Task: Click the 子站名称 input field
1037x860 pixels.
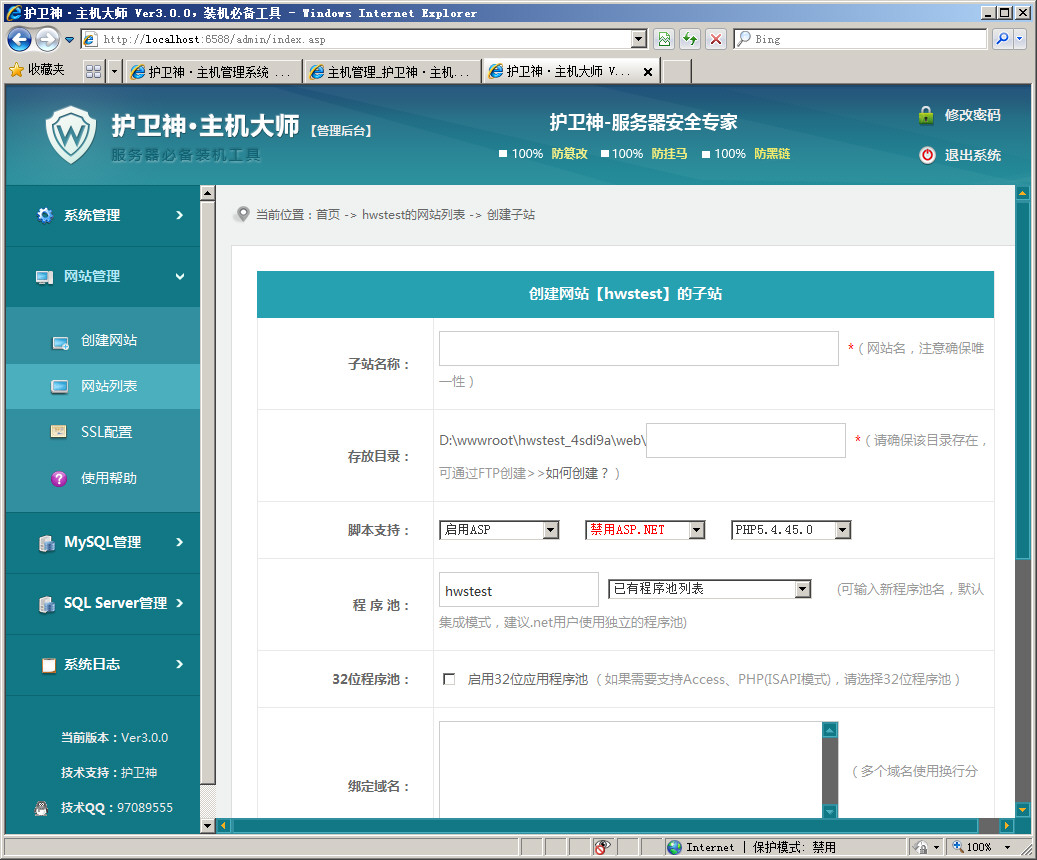Action: point(639,349)
